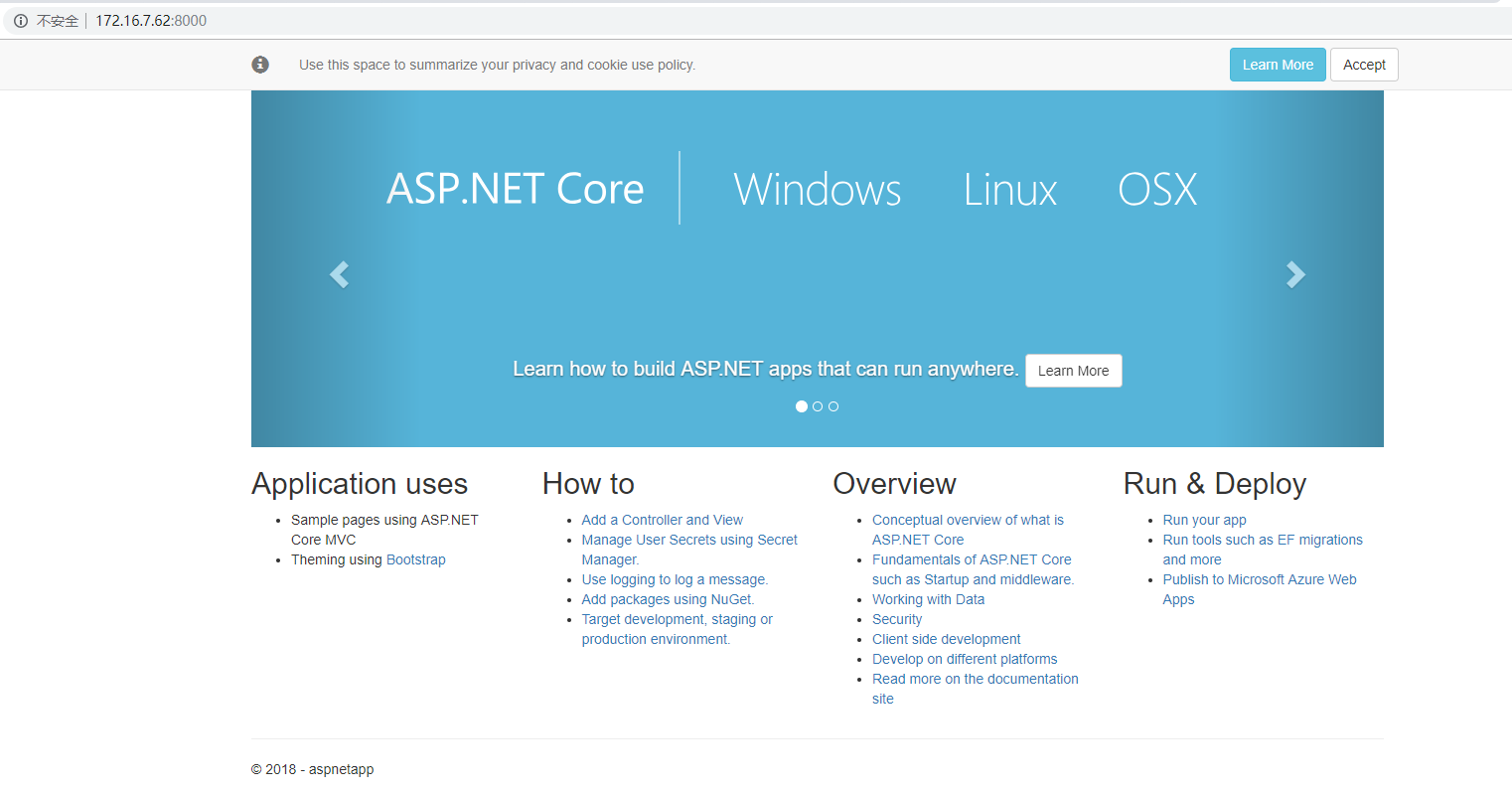The width and height of the screenshot is (1512, 794).
Task: Open the Security overview link
Action: click(x=897, y=619)
